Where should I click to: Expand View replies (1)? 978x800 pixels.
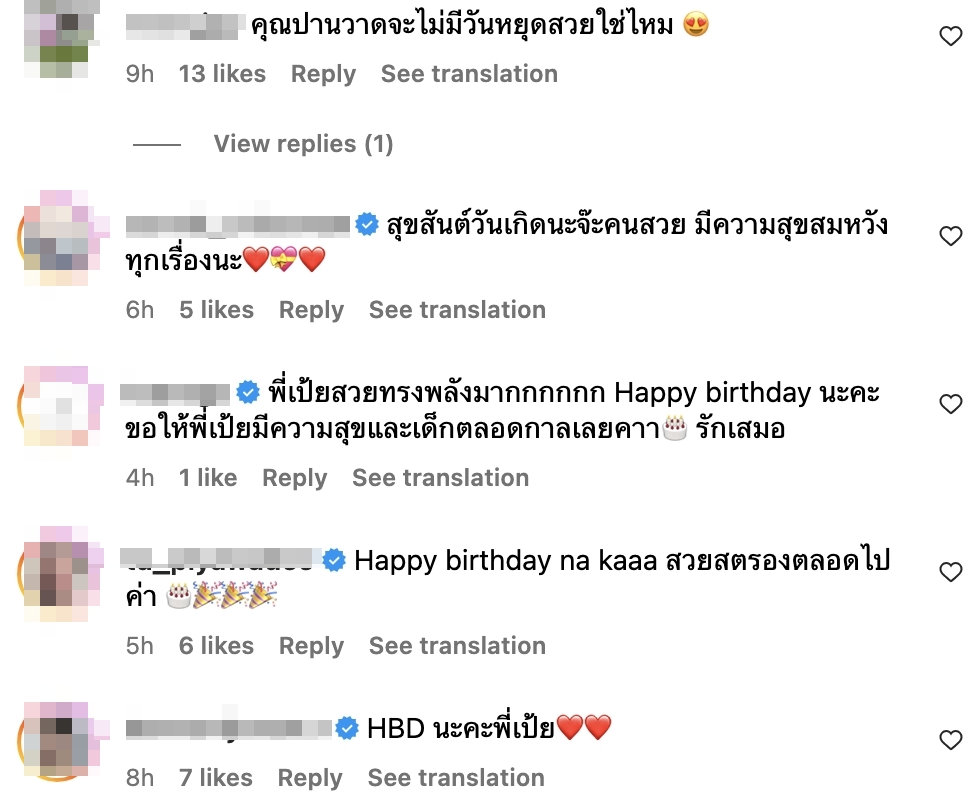tap(303, 144)
